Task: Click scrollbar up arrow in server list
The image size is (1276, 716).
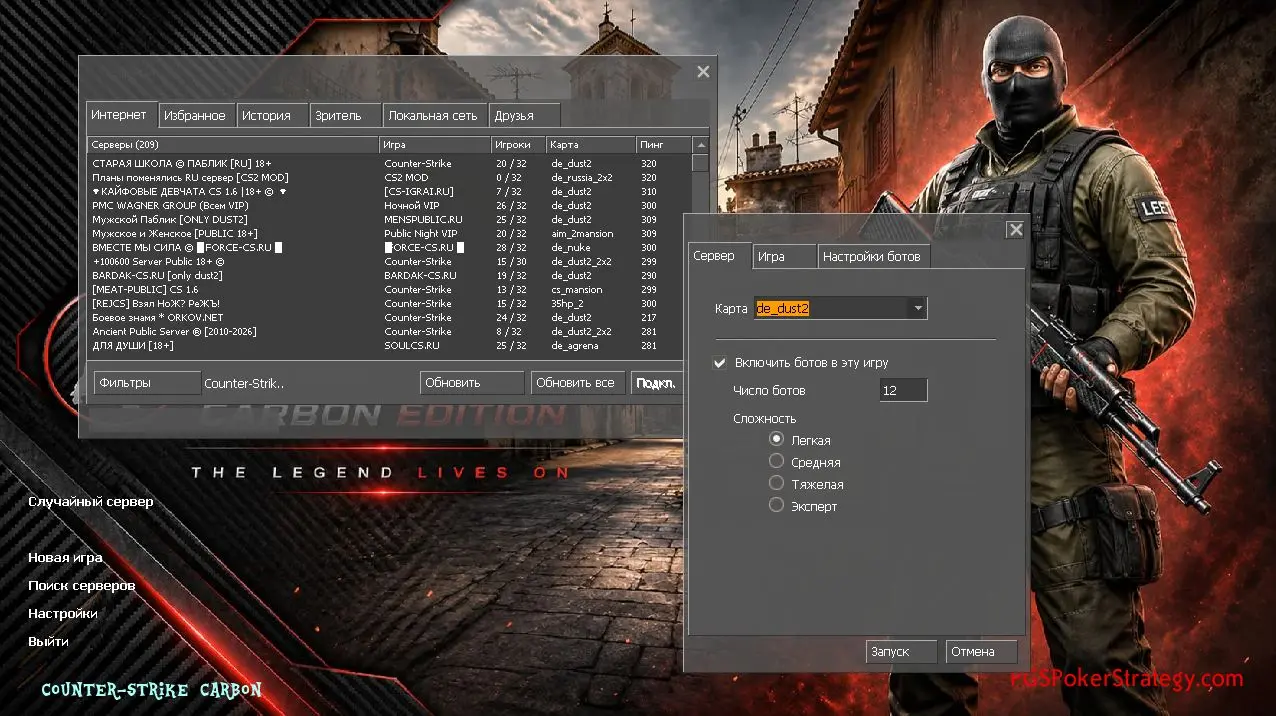Action: pos(700,146)
